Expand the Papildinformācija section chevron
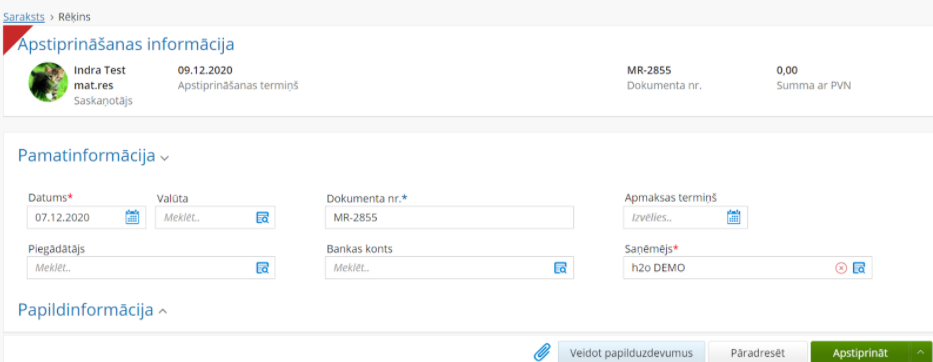Image resolution: width=933 pixels, height=362 pixels. coord(163,311)
